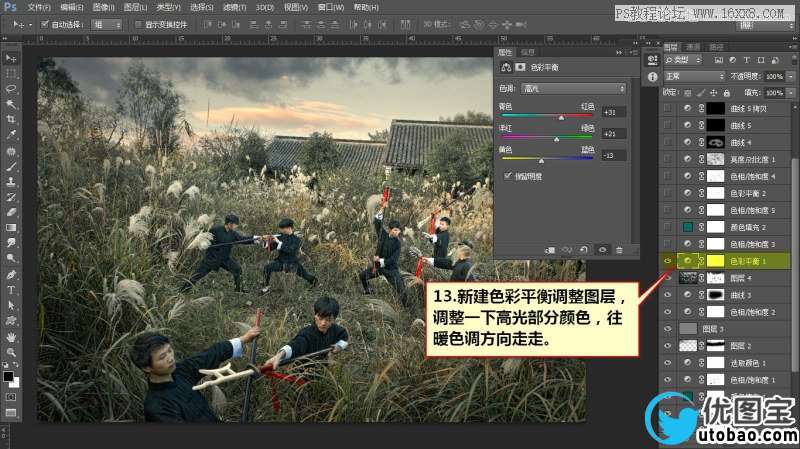Select the Zoom tool
Viewport: 800px width, 449px height.
(x=11, y=352)
